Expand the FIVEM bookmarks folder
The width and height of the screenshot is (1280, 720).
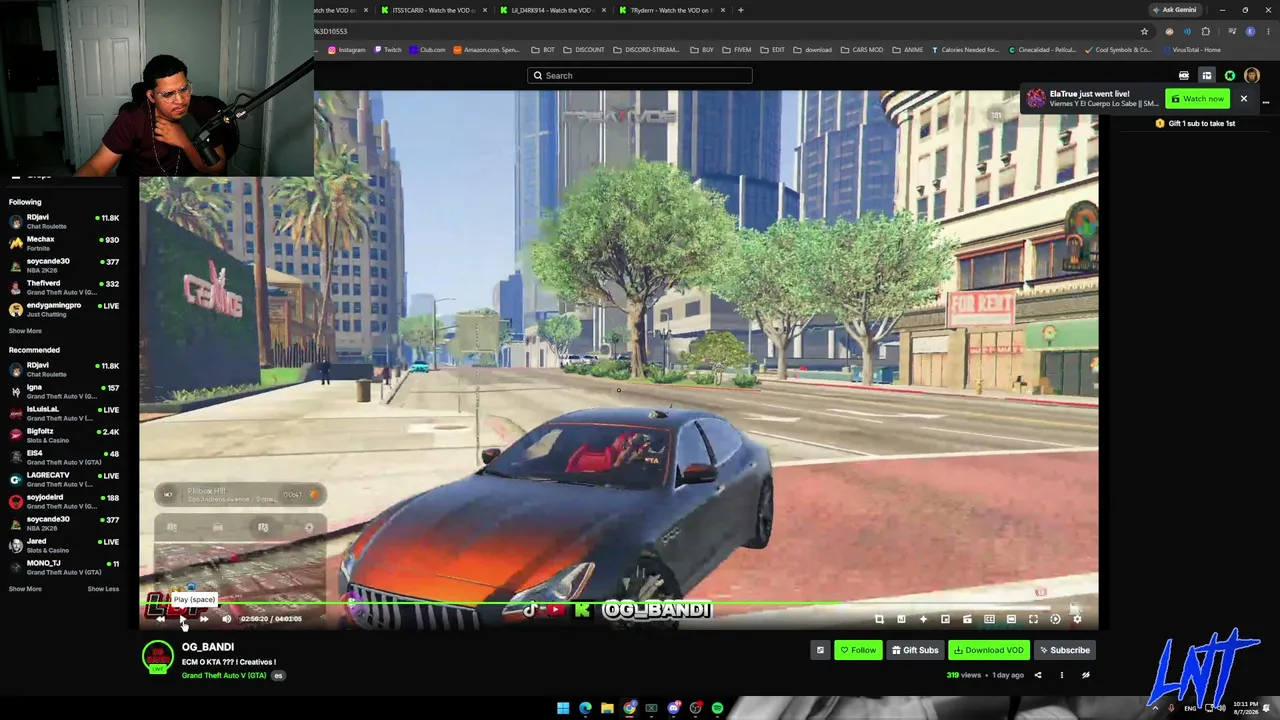click(x=737, y=50)
